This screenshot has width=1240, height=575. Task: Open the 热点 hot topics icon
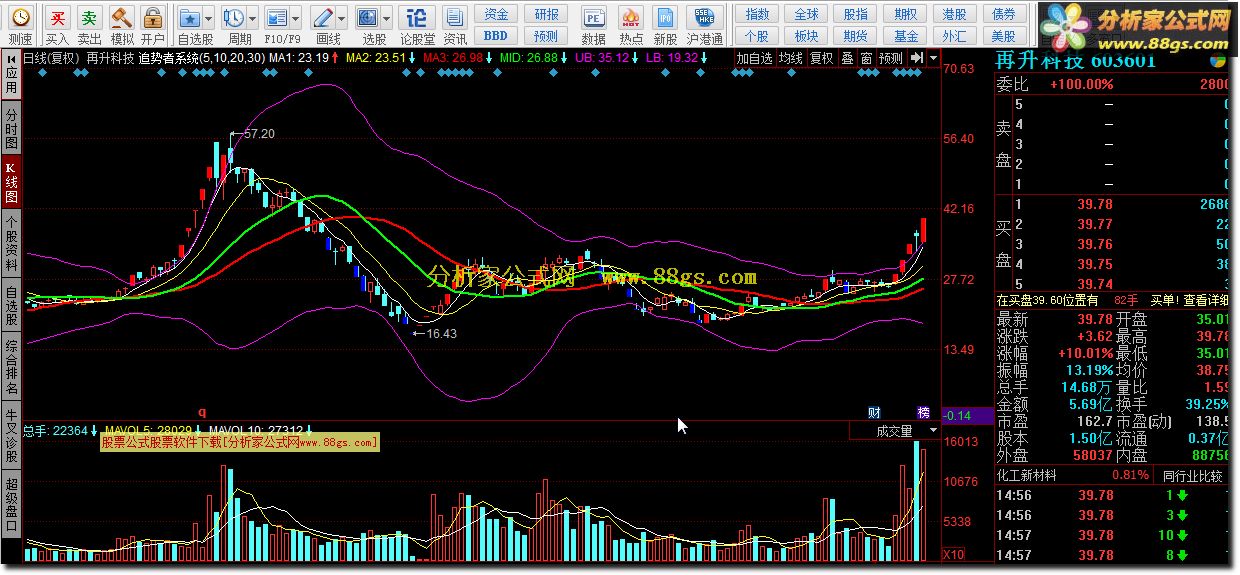tap(631, 18)
